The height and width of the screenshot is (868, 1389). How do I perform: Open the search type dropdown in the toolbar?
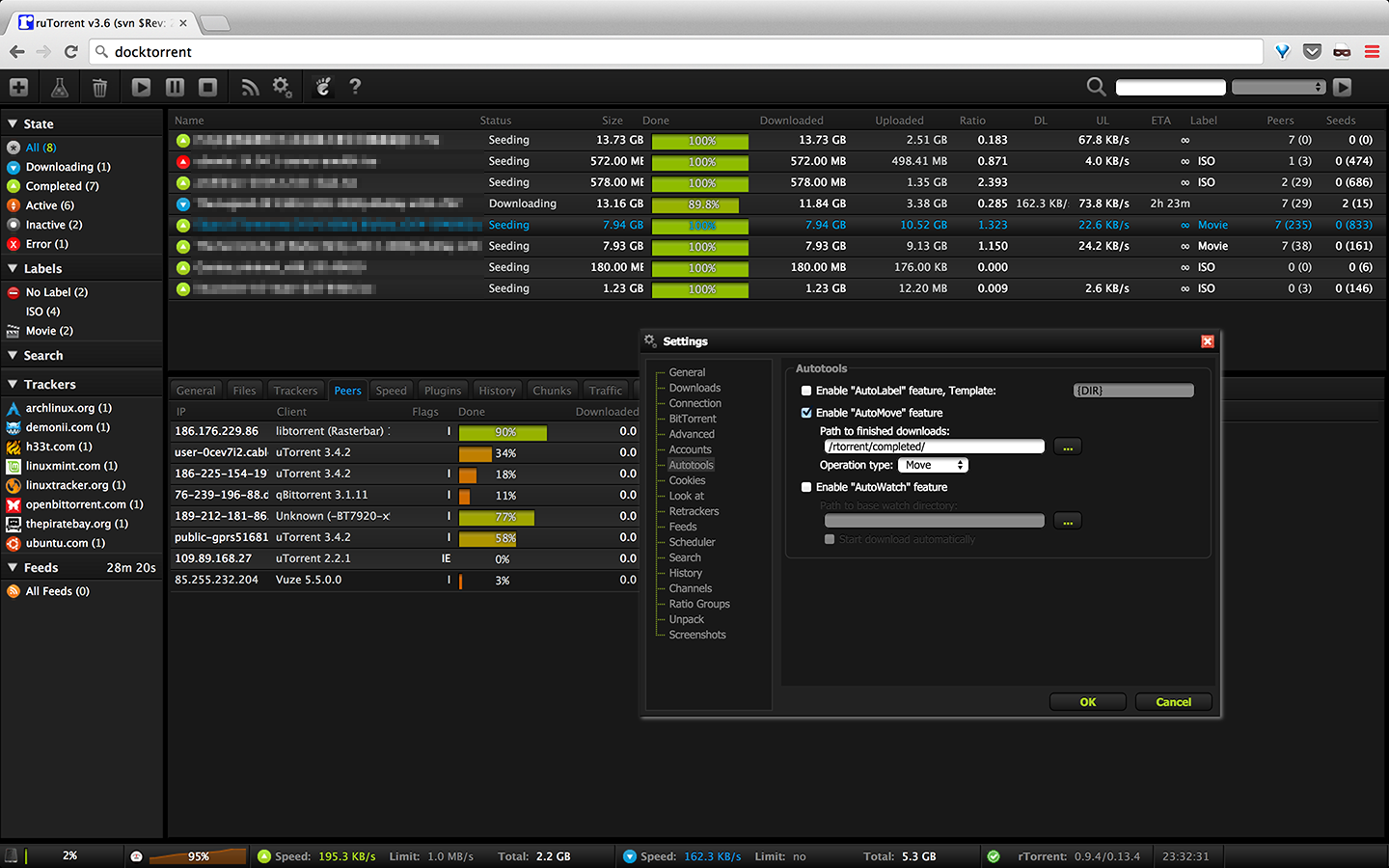click(1278, 87)
